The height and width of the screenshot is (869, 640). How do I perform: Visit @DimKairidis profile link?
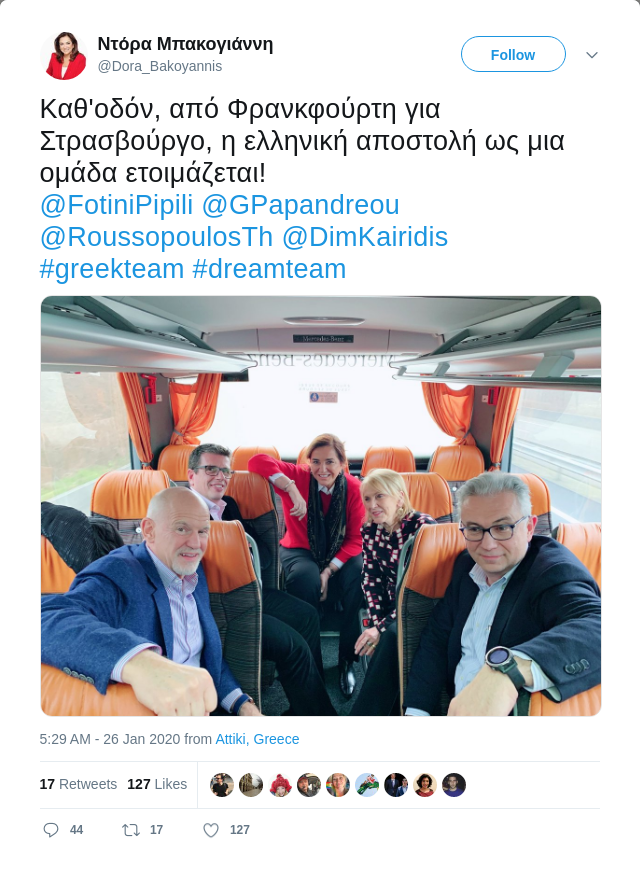click(365, 237)
